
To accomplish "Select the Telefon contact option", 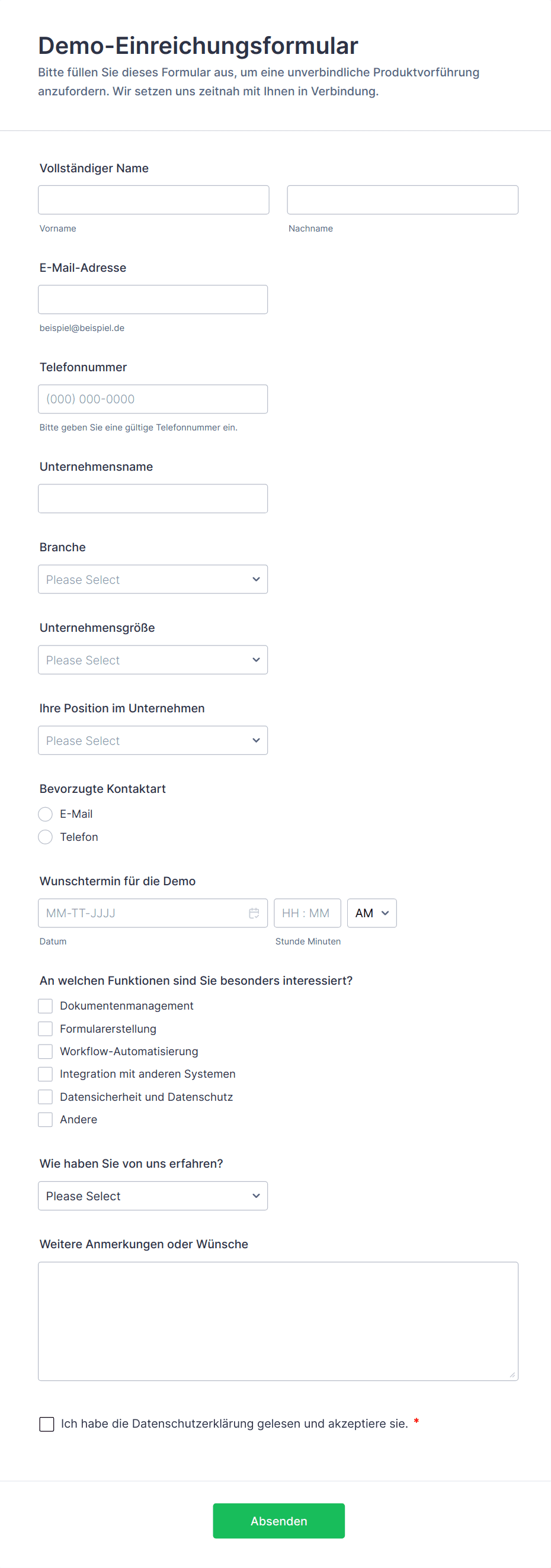I will tap(46, 837).
